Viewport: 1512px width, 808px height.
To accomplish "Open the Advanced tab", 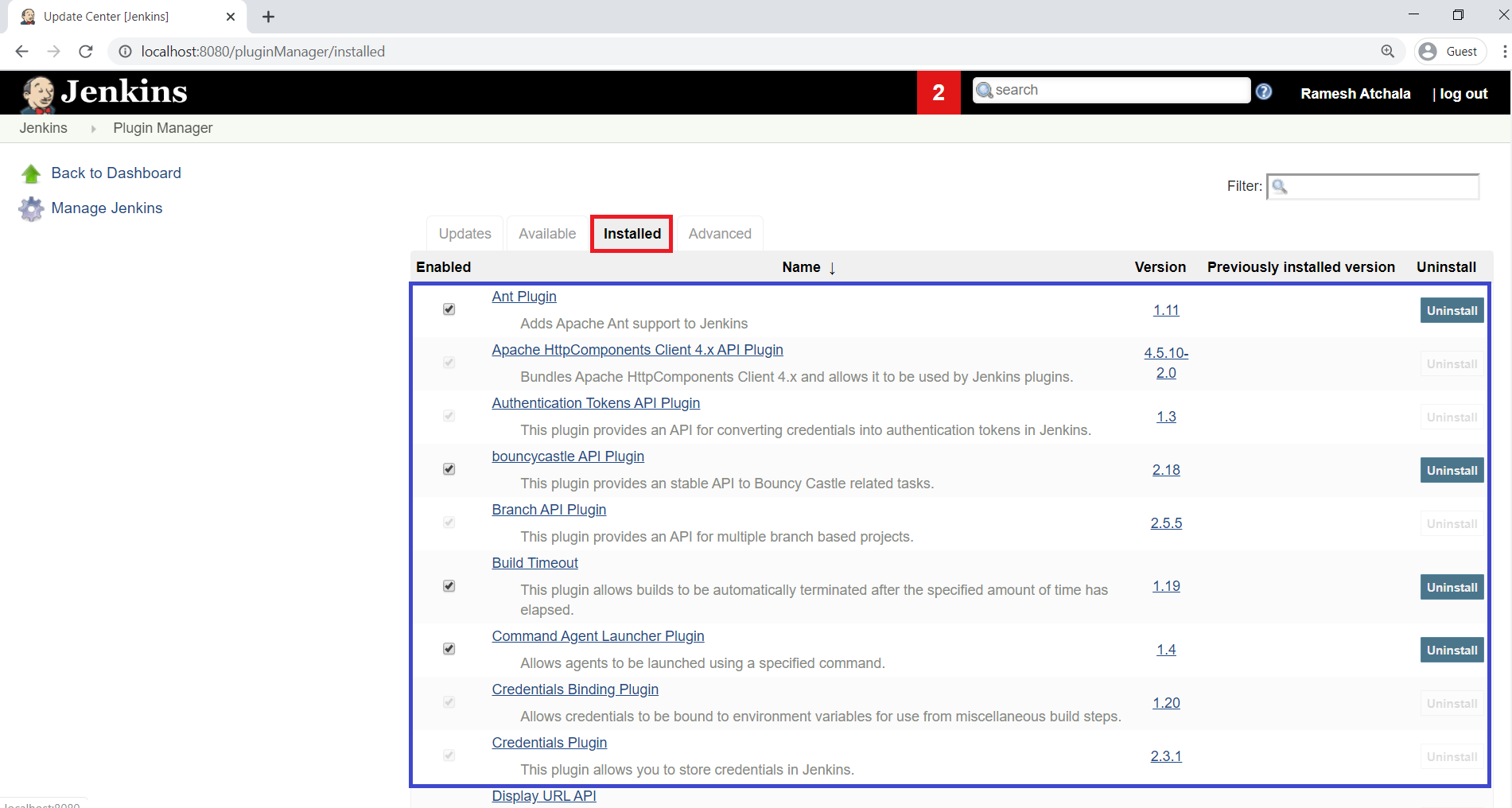I will [x=720, y=234].
